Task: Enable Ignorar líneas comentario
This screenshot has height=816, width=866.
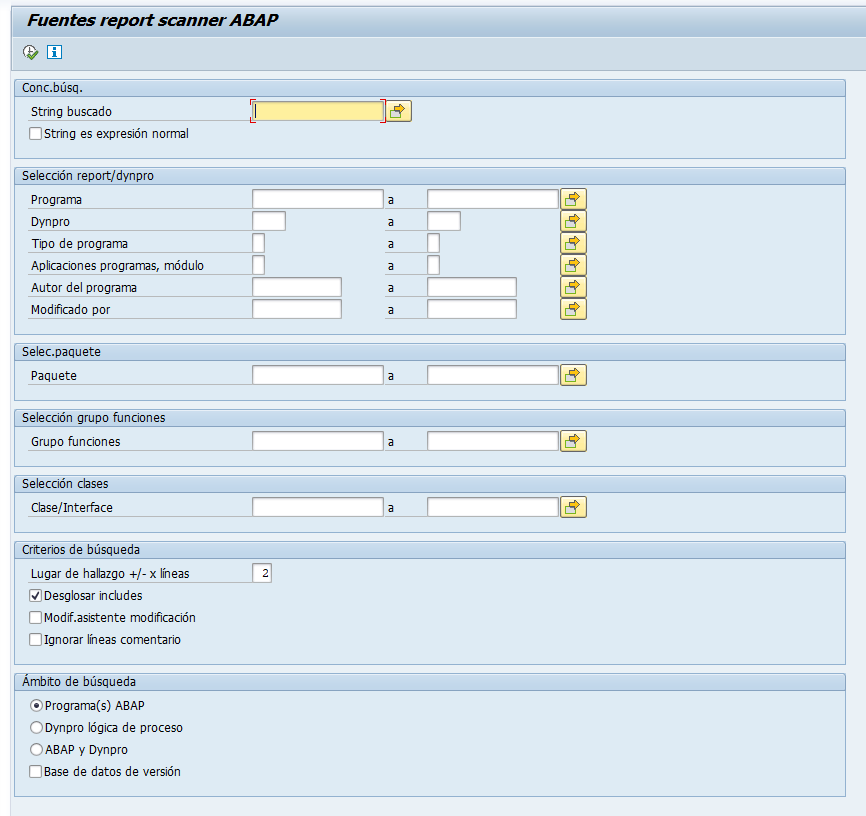Action: click(x=35, y=639)
